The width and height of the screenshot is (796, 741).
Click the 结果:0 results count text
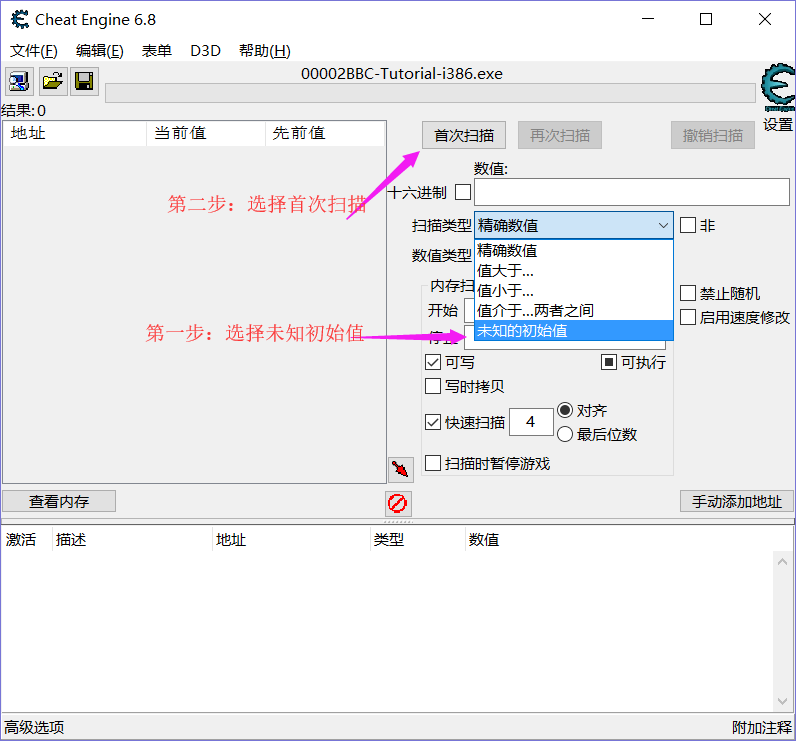coord(24,111)
